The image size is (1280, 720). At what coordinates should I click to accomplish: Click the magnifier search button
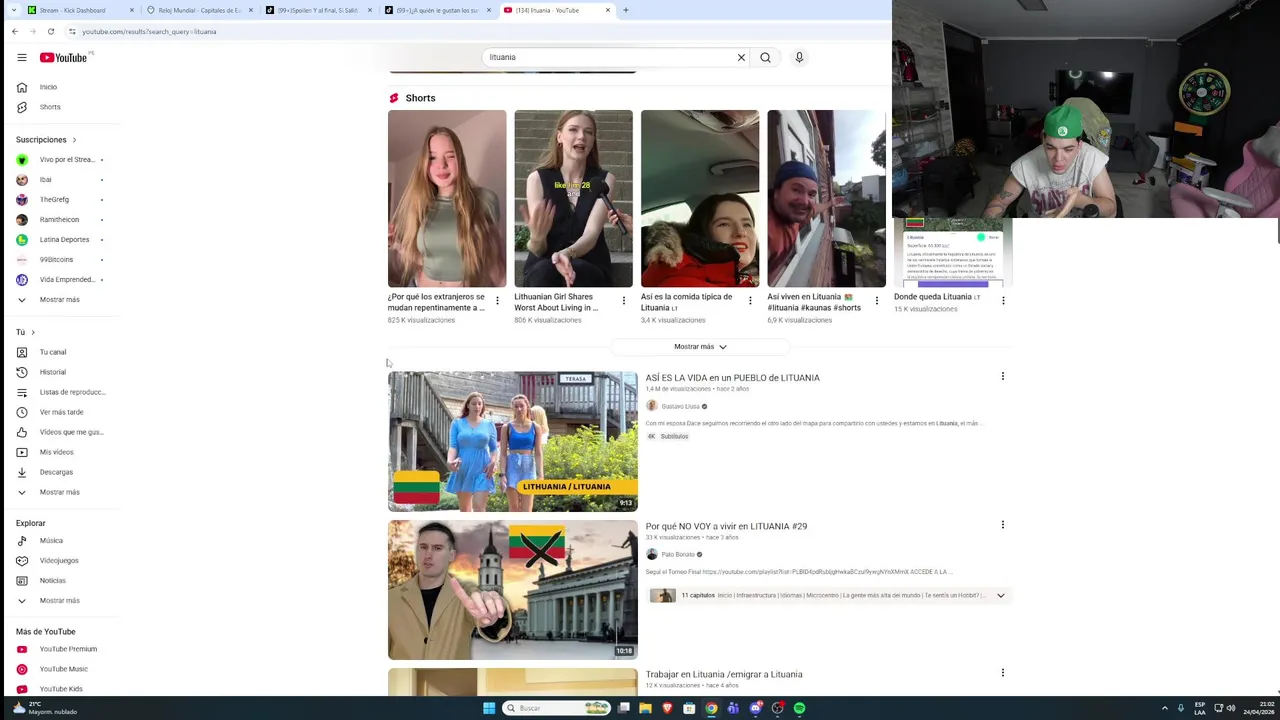coord(765,57)
